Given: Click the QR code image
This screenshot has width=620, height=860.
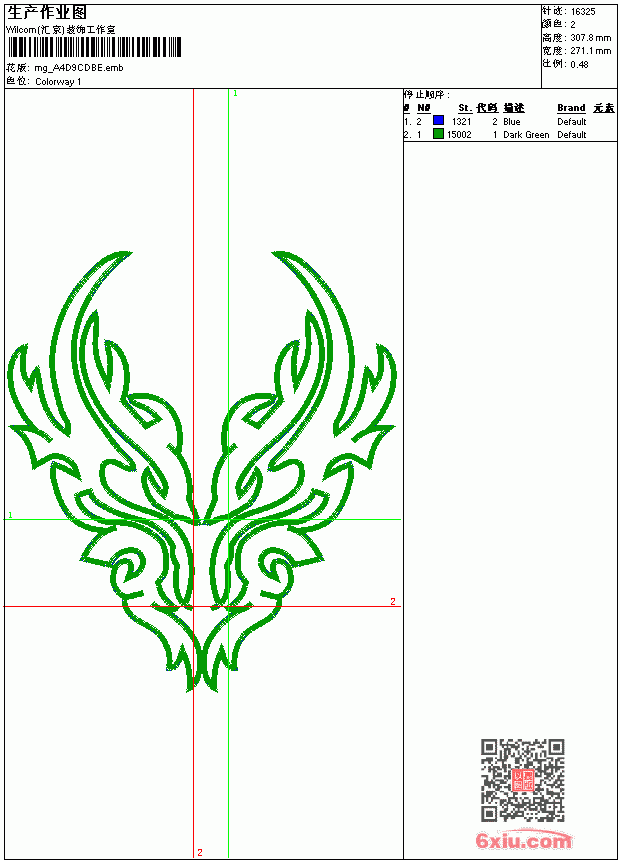Looking at the screenshot, I should (523, 780).
